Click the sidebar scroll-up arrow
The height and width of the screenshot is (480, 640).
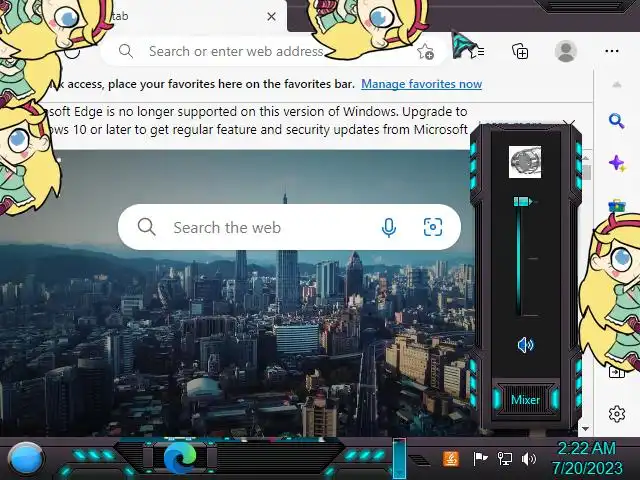pos(617,85)
